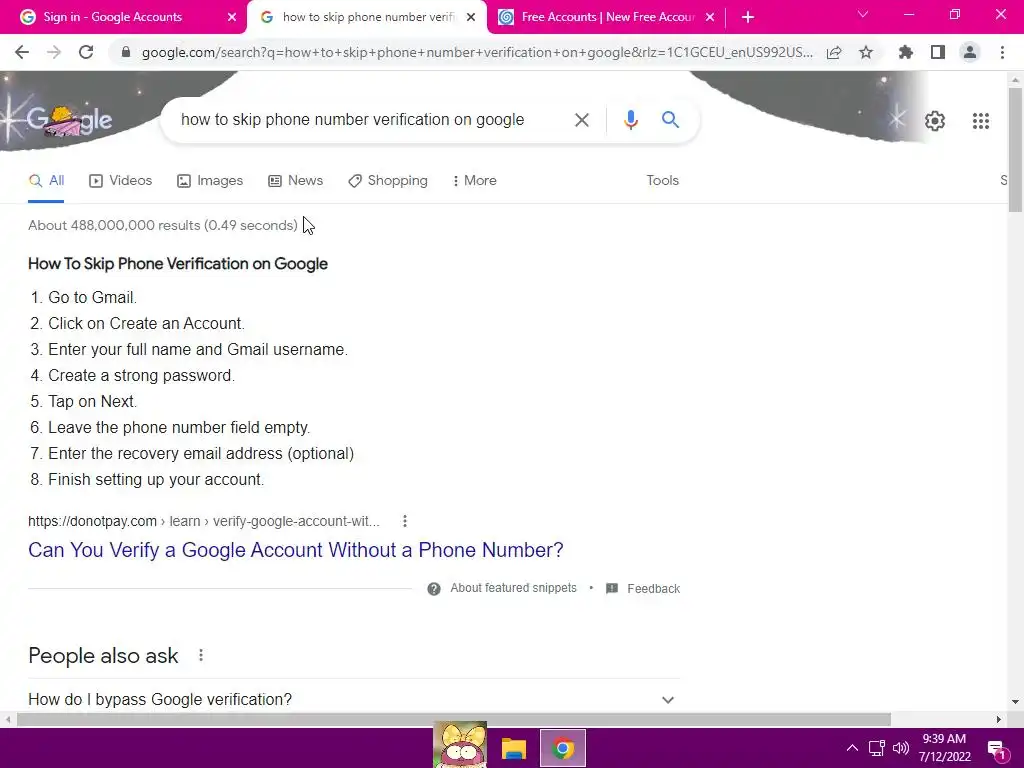The image size is (1024, 768).
Task: Bookmark this page with the star icon
Action: (866, 52)
